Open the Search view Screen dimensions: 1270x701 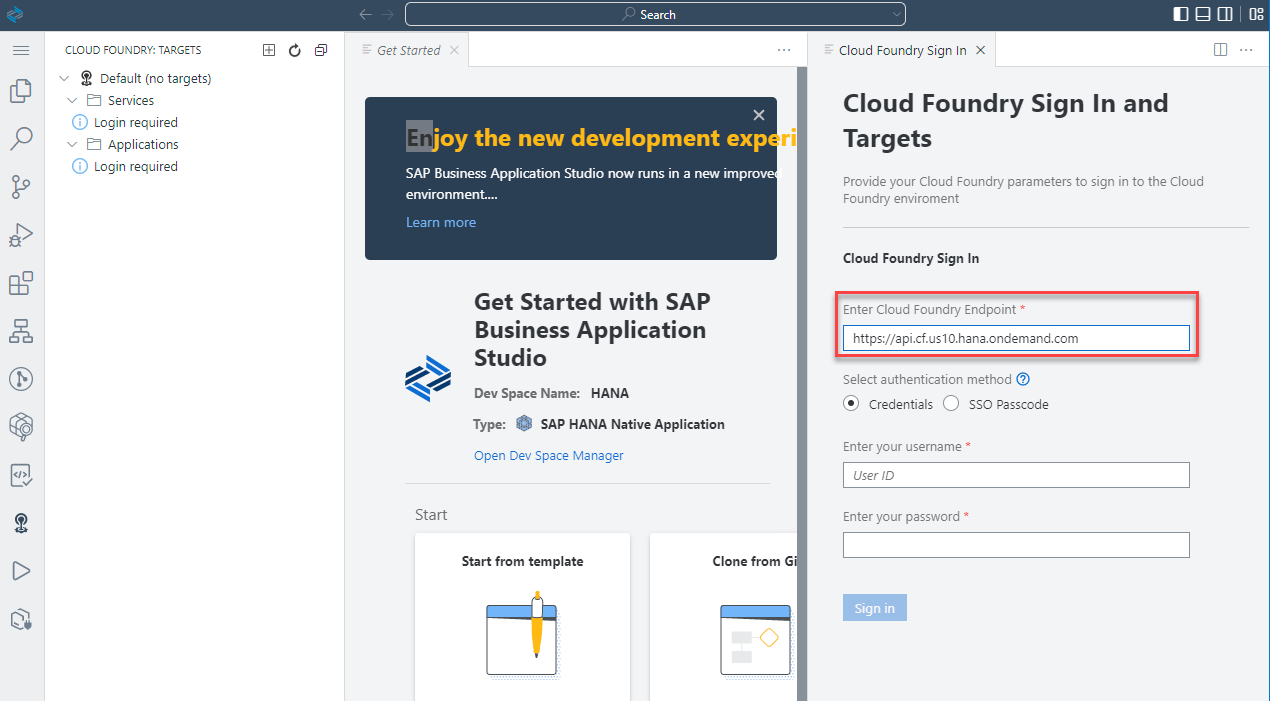pos(21,138)
